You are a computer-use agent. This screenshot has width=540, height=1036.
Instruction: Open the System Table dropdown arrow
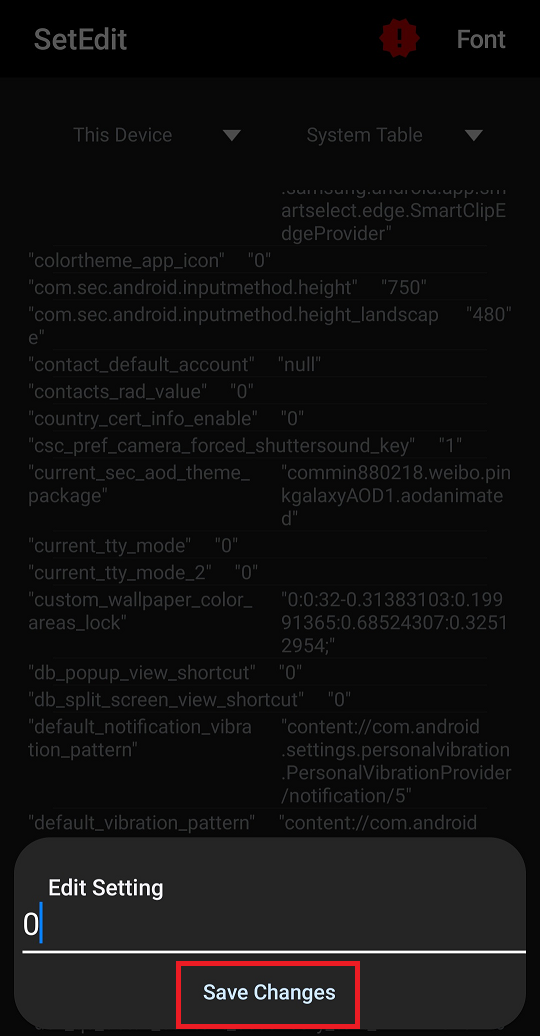coord(473,135)
